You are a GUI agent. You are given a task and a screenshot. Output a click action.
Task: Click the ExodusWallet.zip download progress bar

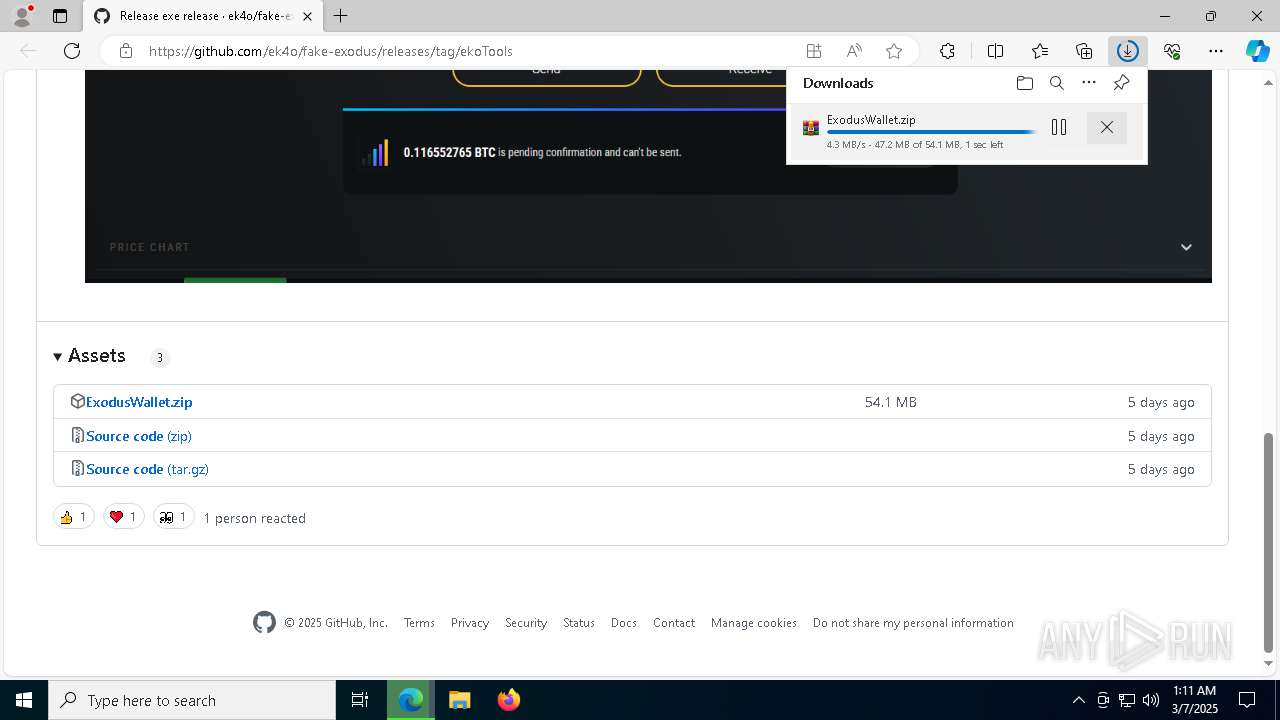tap(931, 132)
